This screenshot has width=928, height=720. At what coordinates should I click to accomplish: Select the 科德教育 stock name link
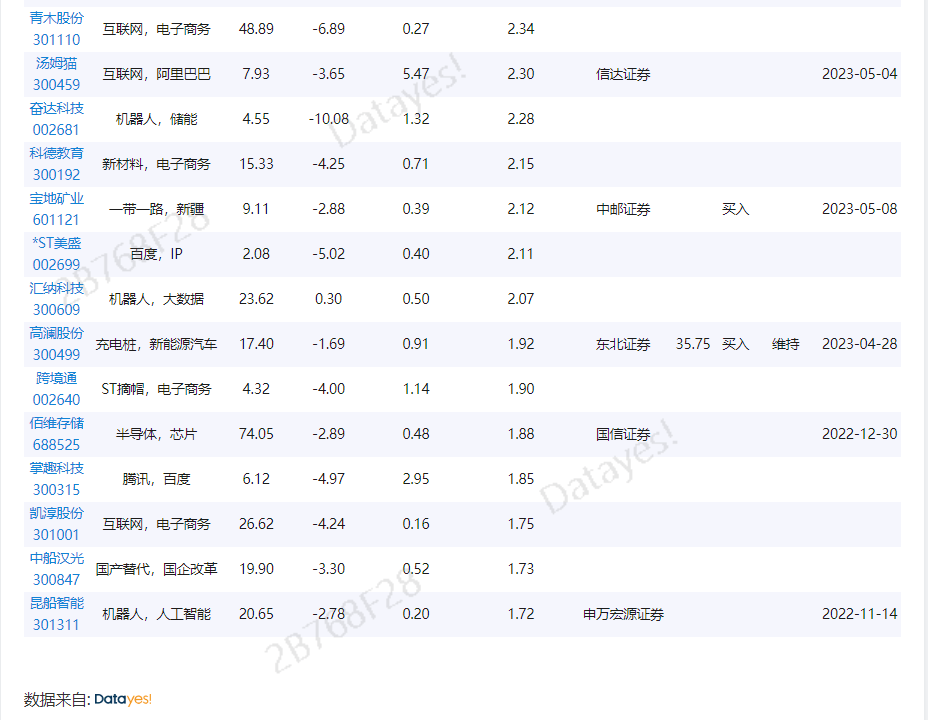click(x=57, y=153)
